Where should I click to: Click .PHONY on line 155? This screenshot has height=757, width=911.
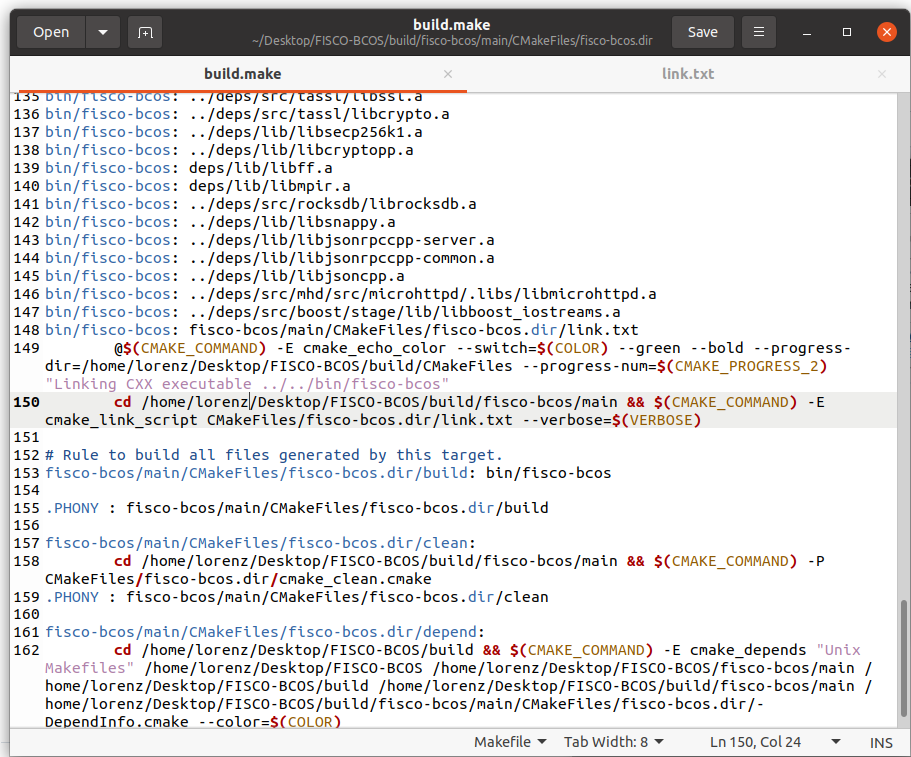point(72,508)
